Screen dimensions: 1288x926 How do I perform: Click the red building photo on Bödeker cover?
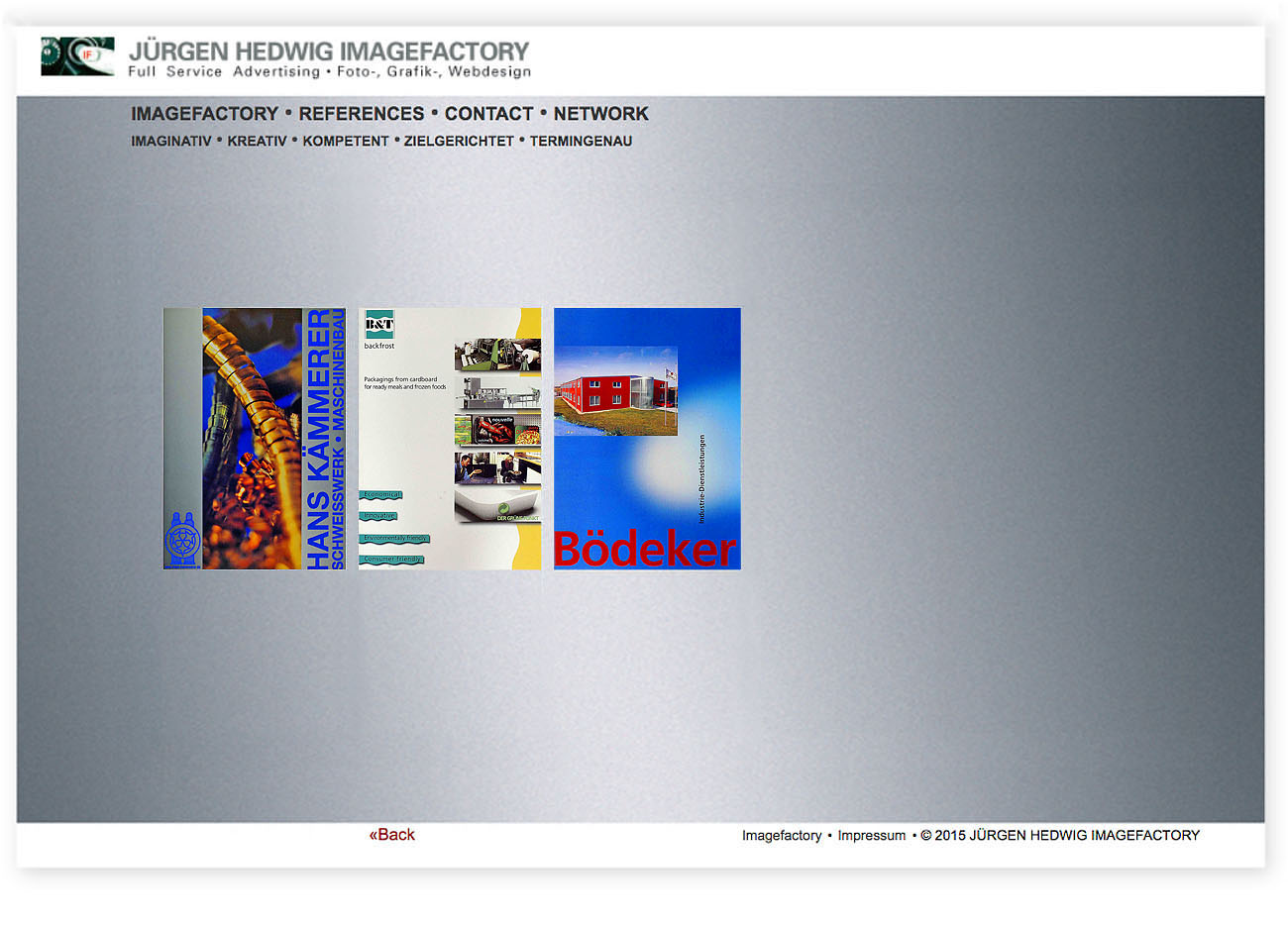615,391
